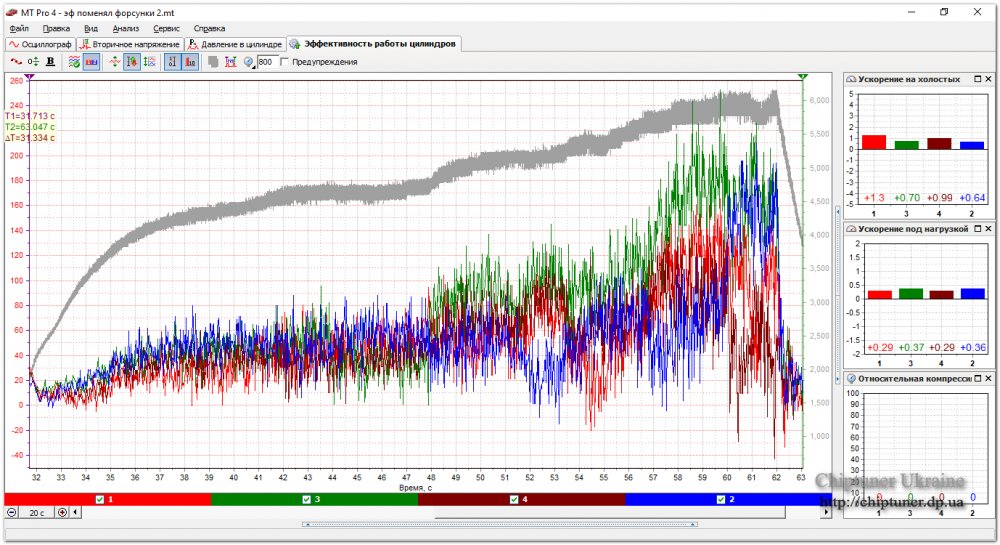Close the Относительная компрессия panel
Screen dimensions: 1000x545
coord(989,379)
